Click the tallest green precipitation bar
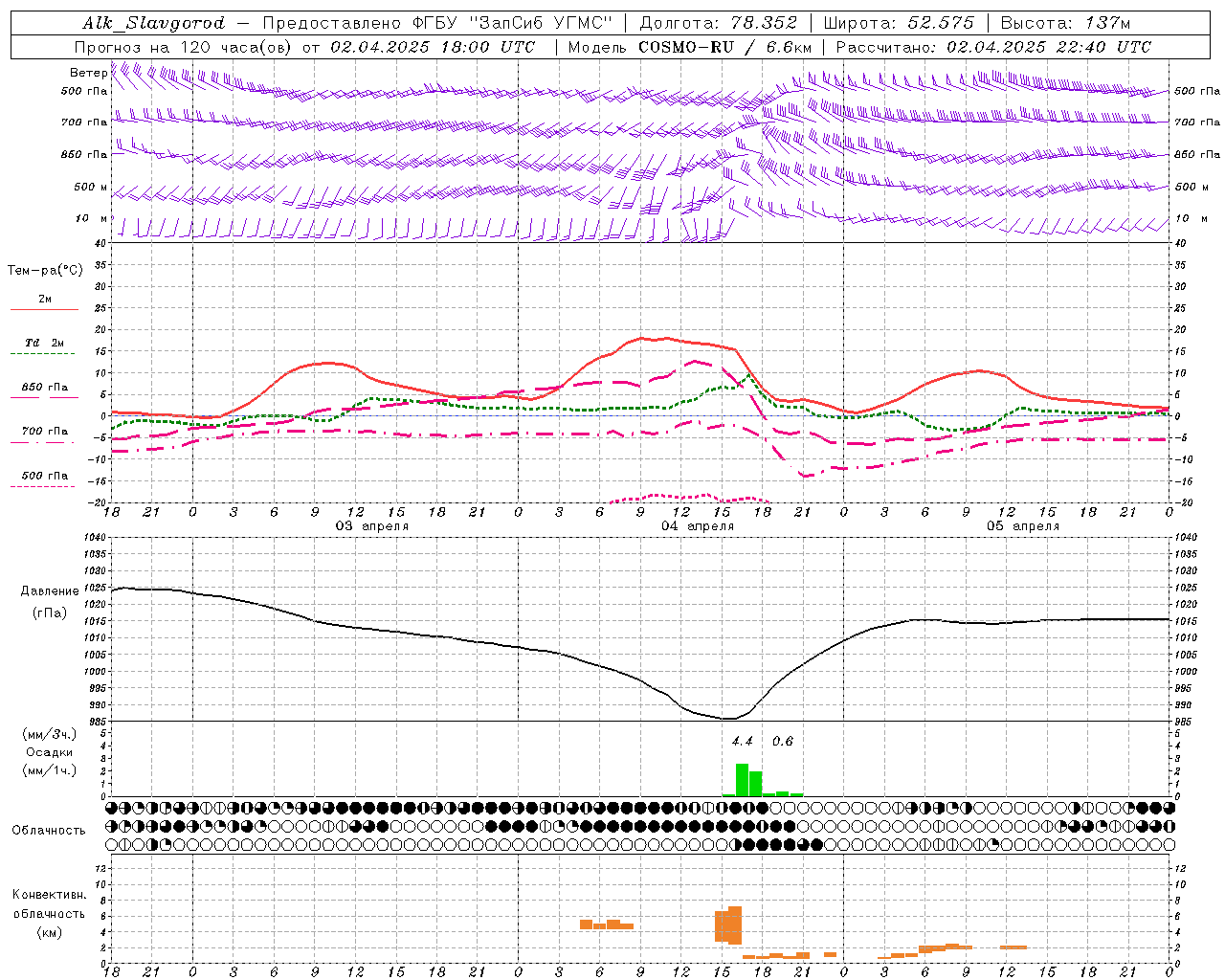Viewport: 1225px width, 980px height. (x=742, y=780)
